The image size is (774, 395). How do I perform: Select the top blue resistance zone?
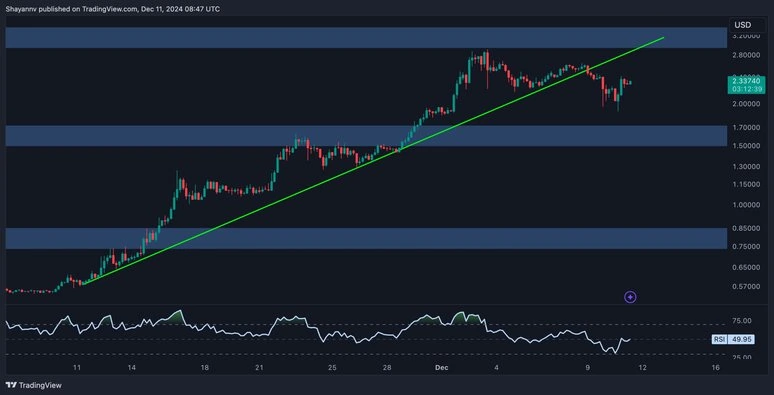(366, 38)
